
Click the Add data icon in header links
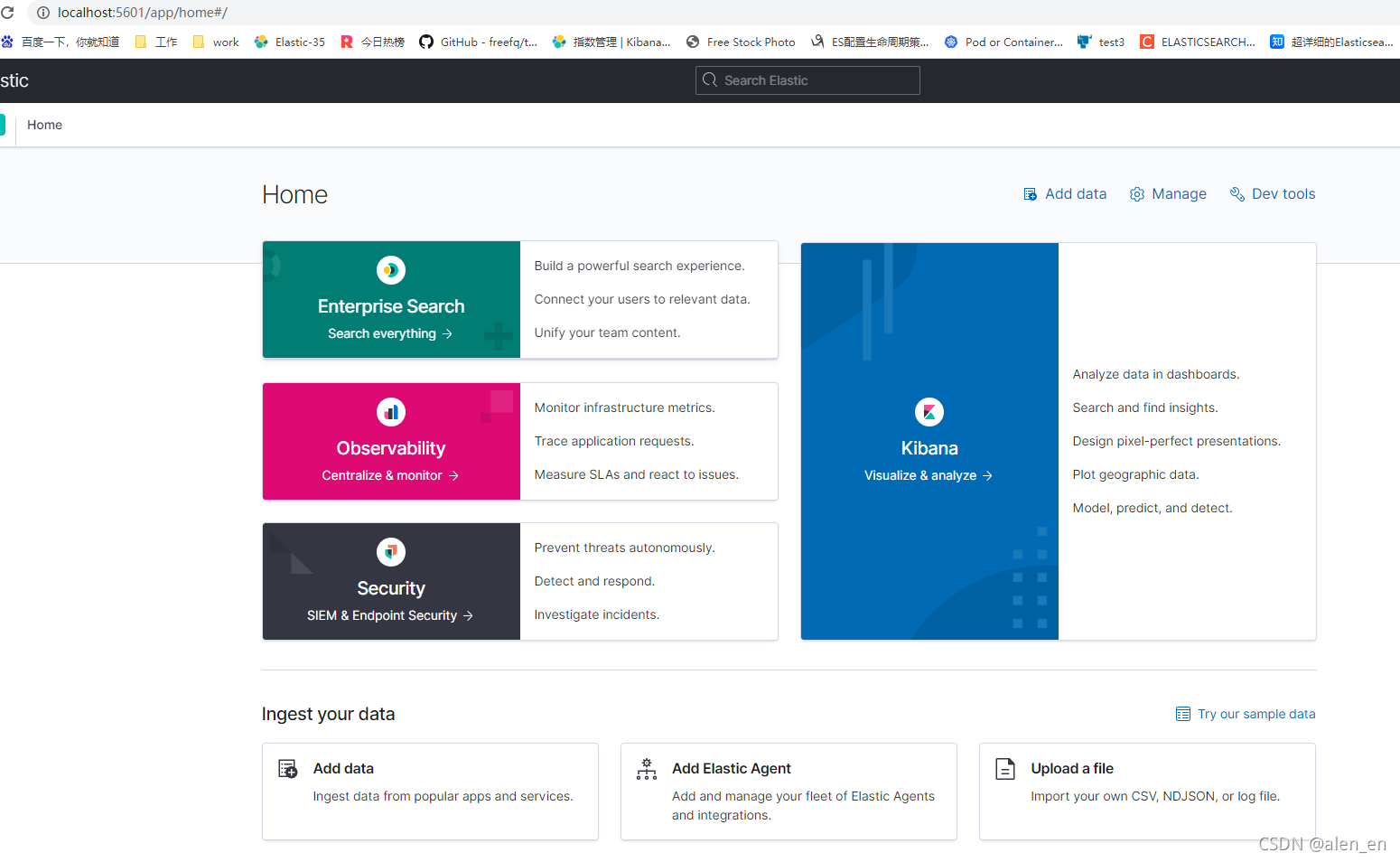[1030, 194]
